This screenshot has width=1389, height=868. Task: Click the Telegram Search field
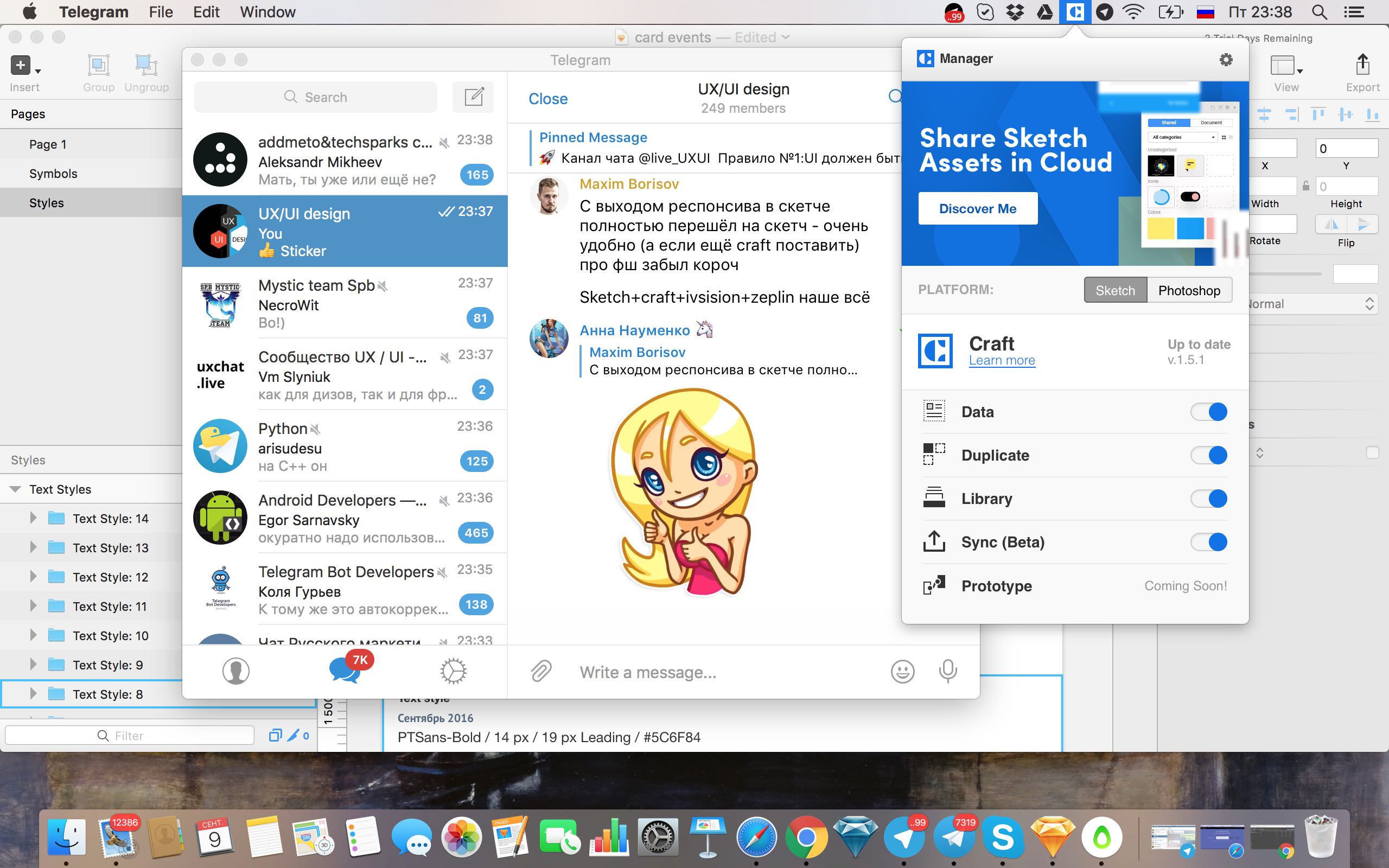click(316, 97)
